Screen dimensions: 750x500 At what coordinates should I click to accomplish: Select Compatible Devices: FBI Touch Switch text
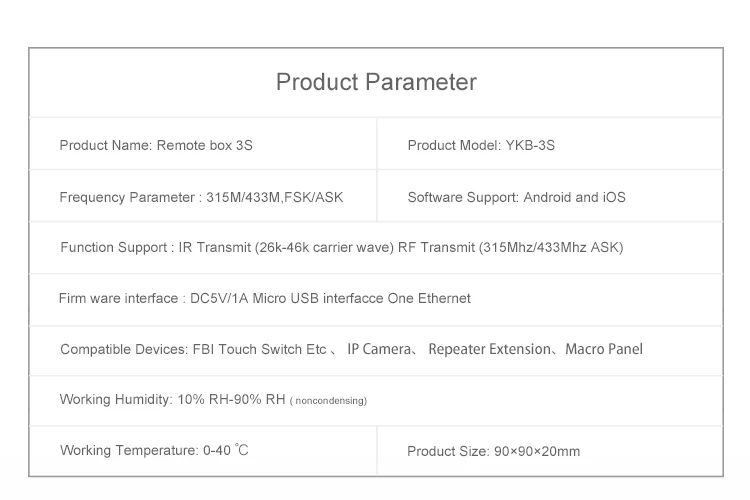pyautogui.click(x=193, y=349)
